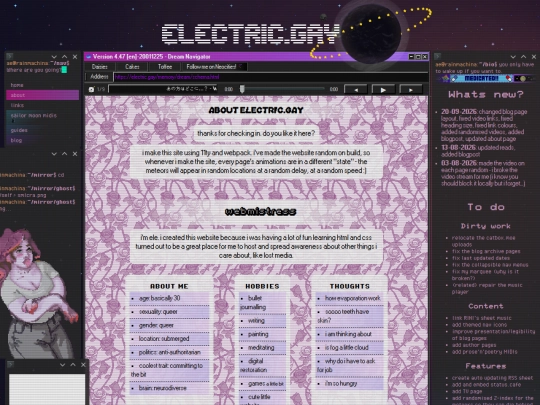Viewport: 540px width, 405px height.
Task: Click the 'Dirty work' to-do subheading
Action: pos(486,226)
